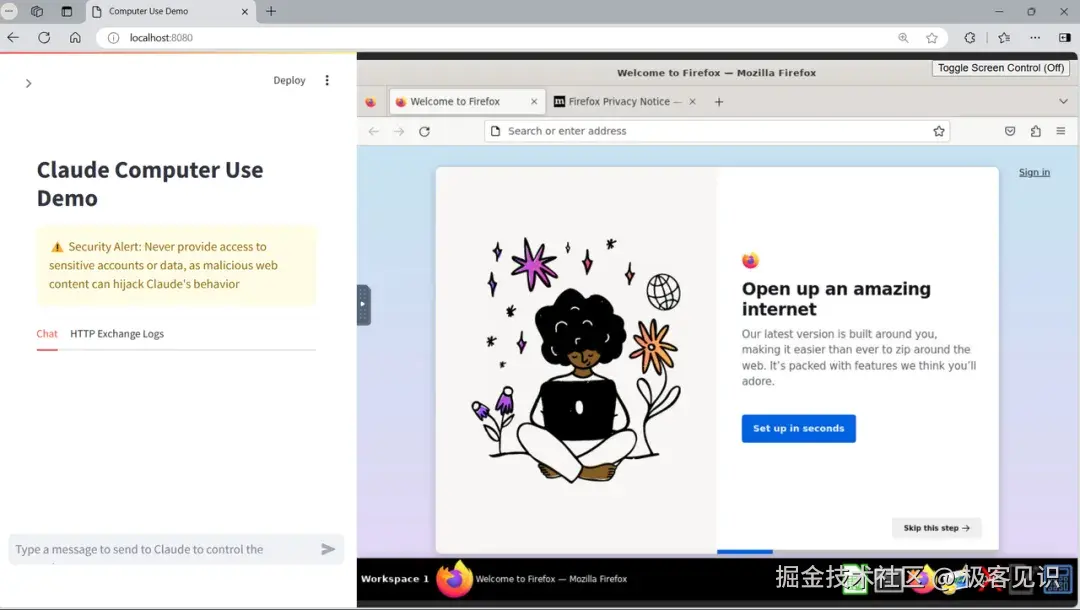Refresh the localhost:8080 page in Edge

point(44,38)
